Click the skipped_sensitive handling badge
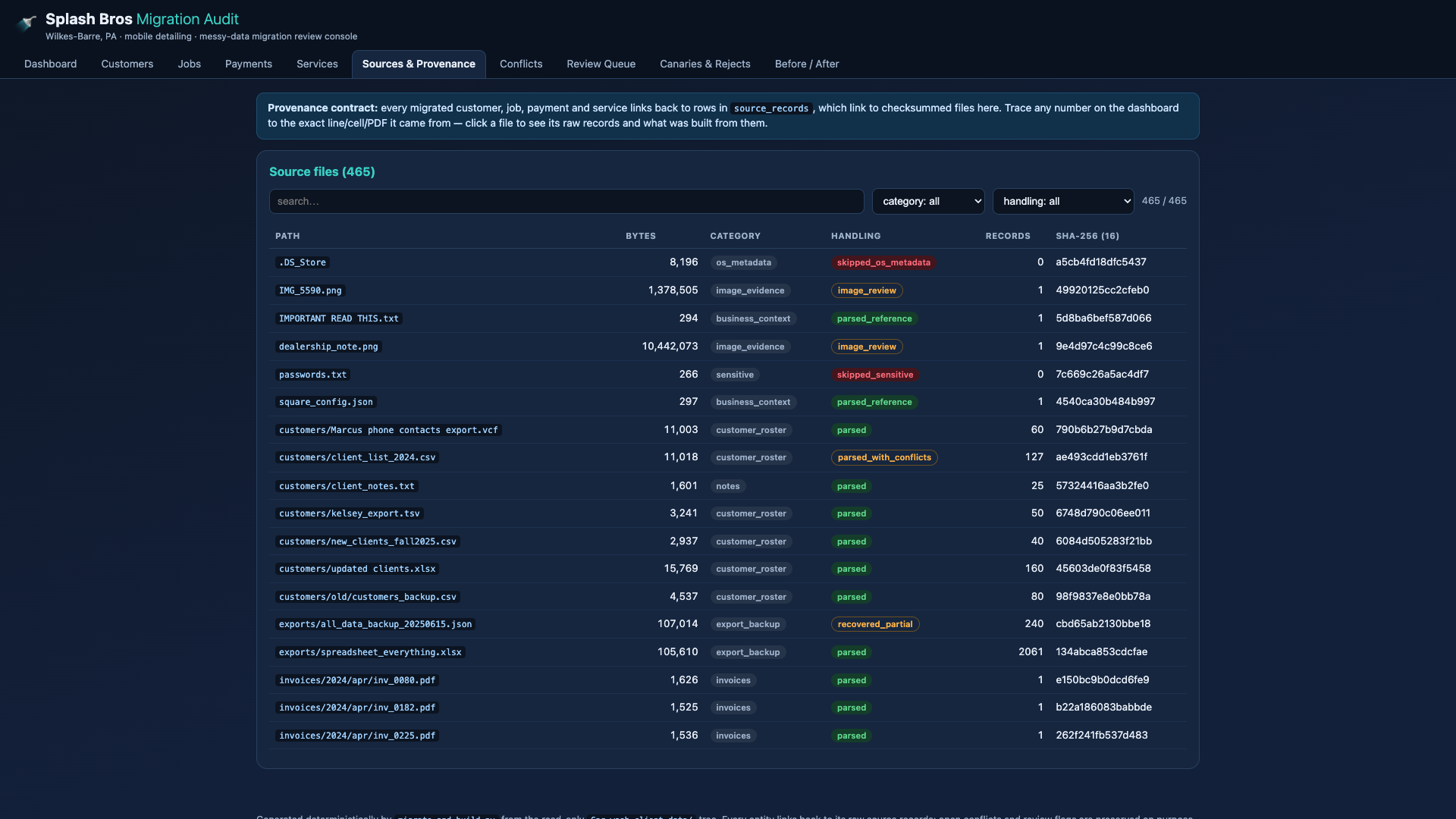 [875, 375]
